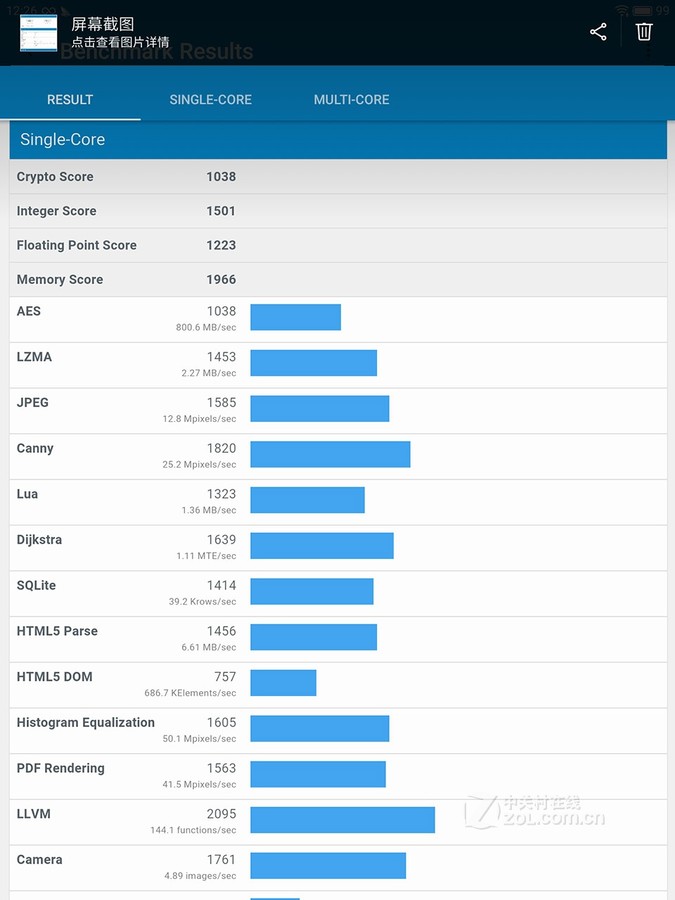The image size is (675, 900).
Task: Tap 点击查看图片详情 to view image details
Action: (x=120, y=43)
